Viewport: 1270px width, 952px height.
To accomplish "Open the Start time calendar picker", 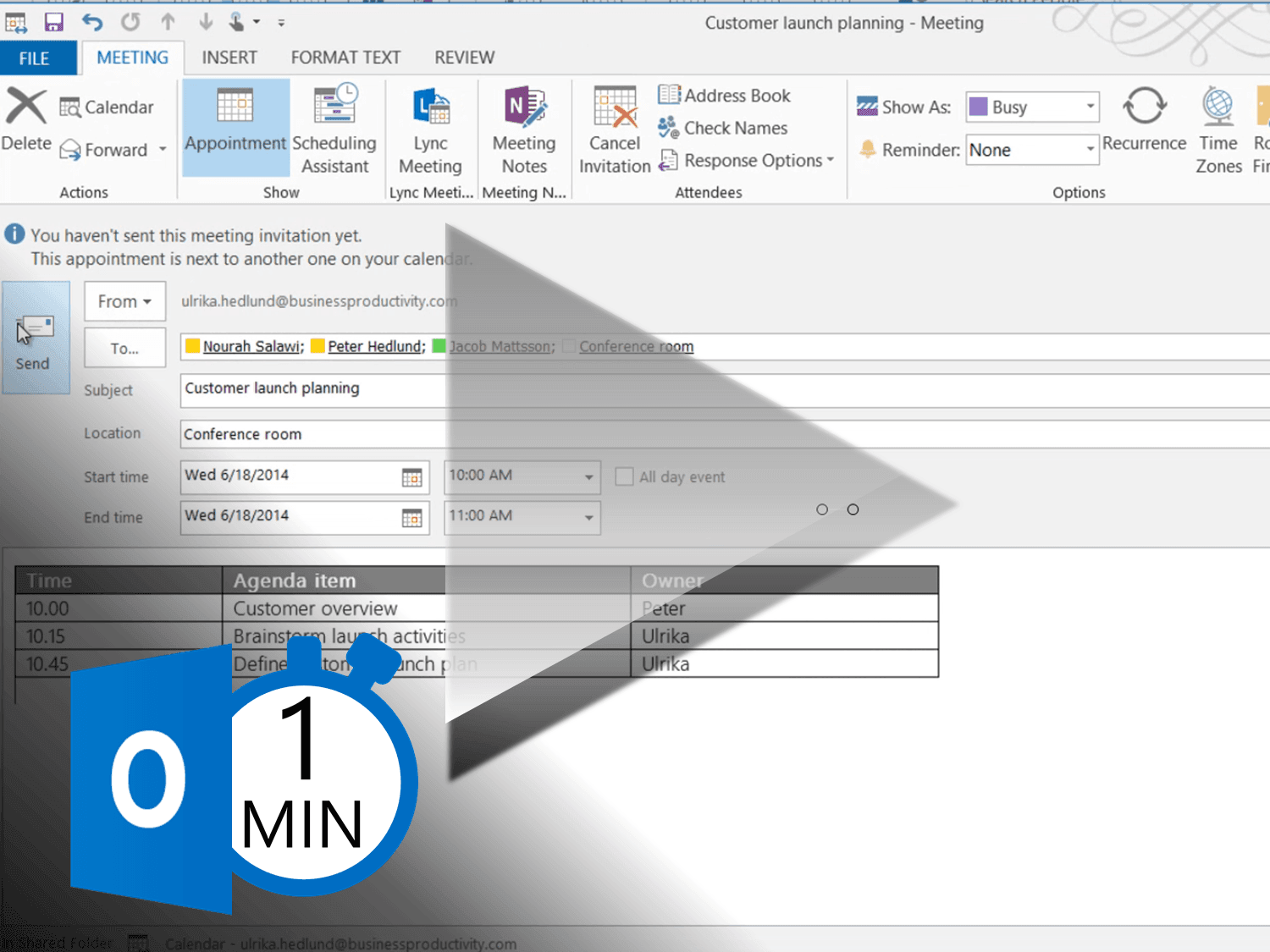I will click(411, 478).
